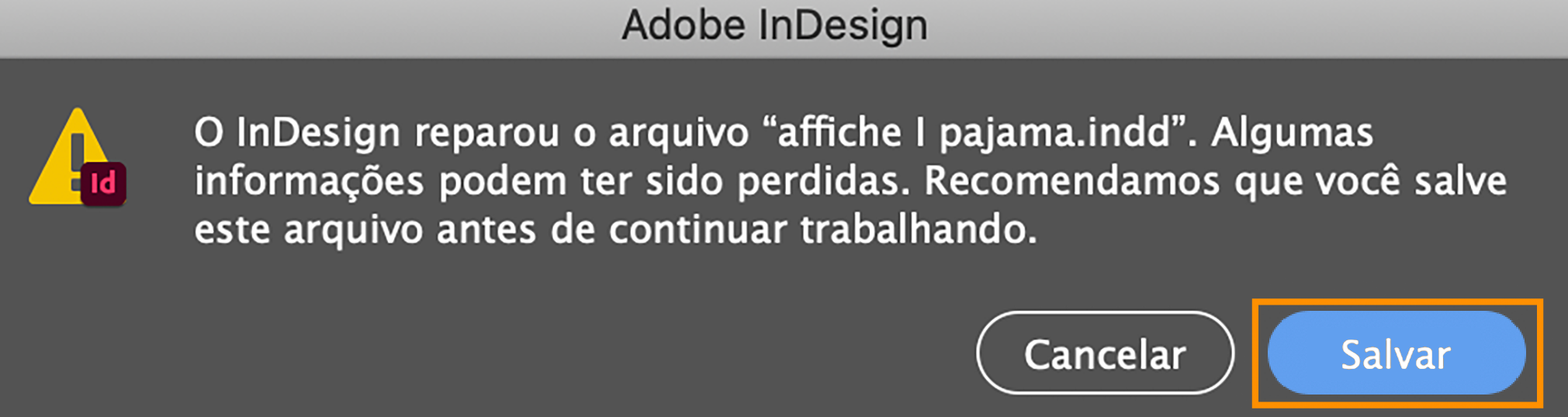Click the word "perdidas" in the warning text
1568x417 pixels.
point(821,181)
